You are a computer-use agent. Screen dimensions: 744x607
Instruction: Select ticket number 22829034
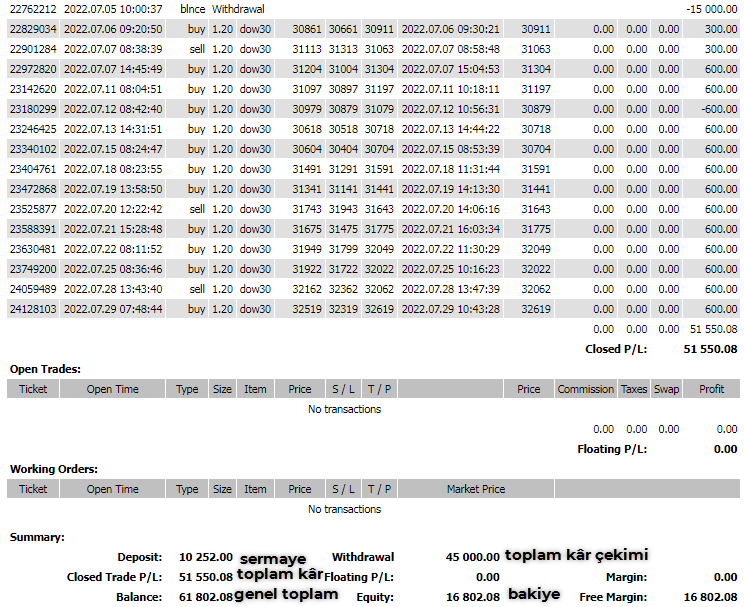[33, 29]
